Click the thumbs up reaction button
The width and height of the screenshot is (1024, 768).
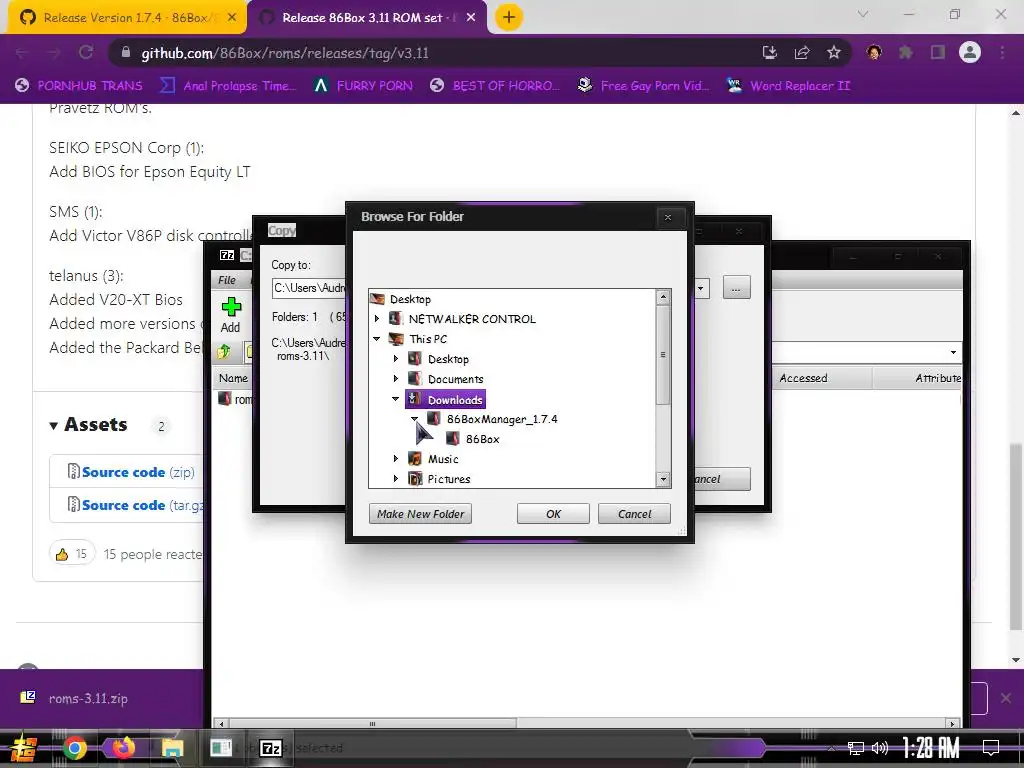[72, 554]
